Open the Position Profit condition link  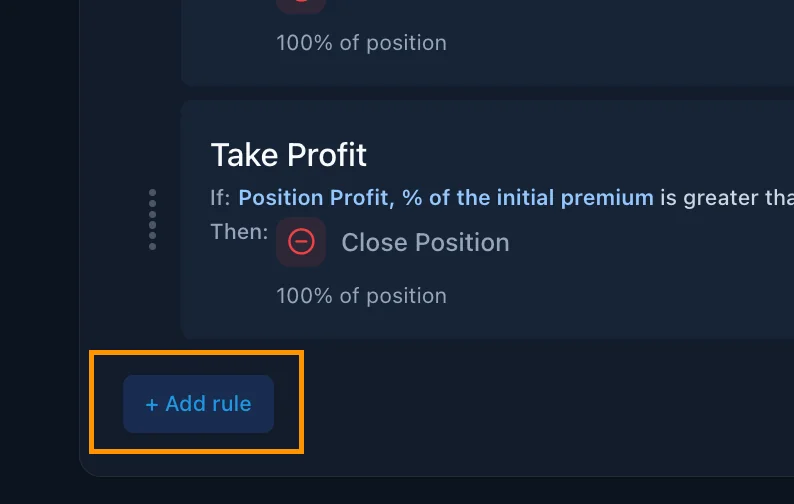(x=445, y=198)
